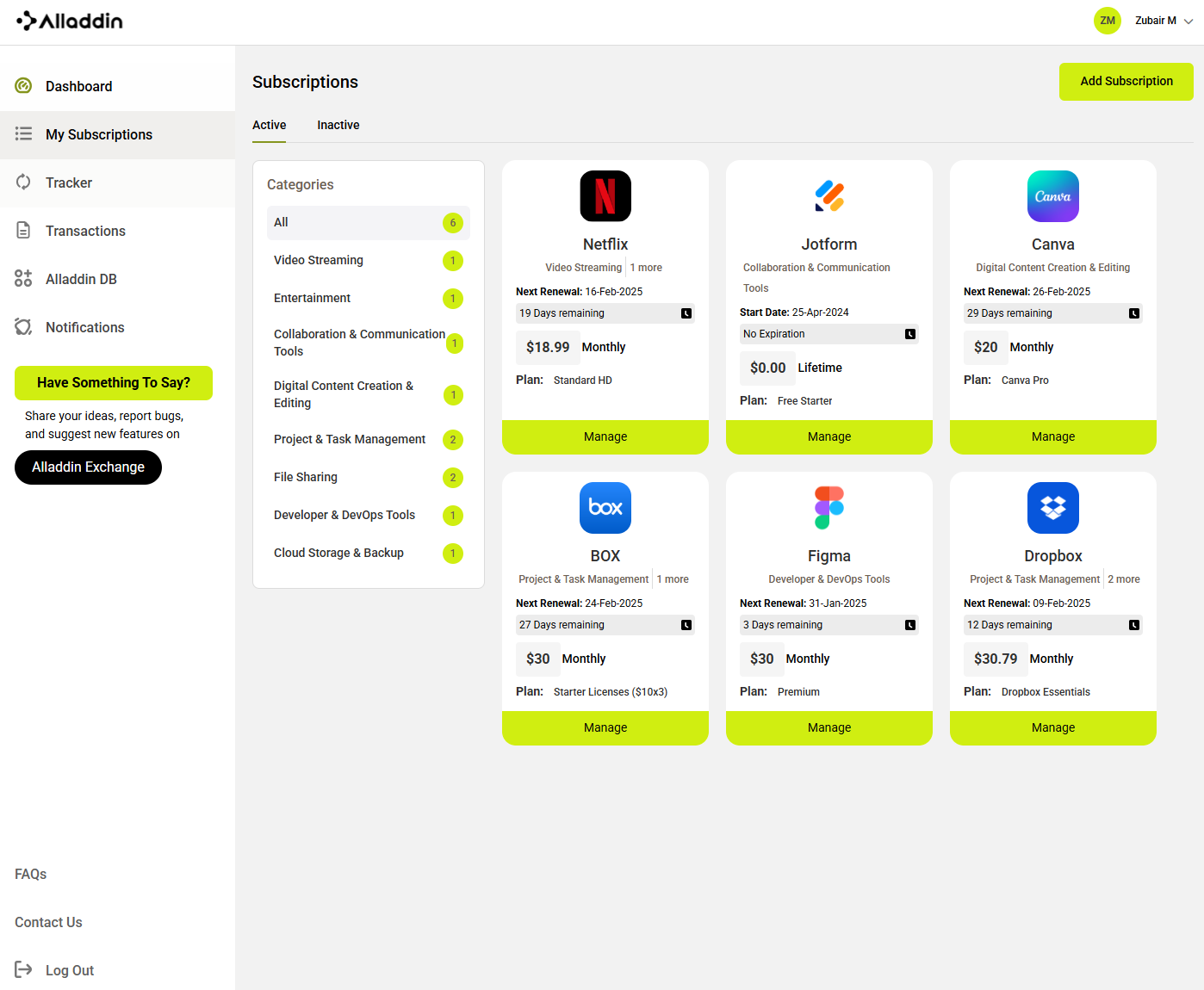Click the Log Out arrow icon

[23, 970]
